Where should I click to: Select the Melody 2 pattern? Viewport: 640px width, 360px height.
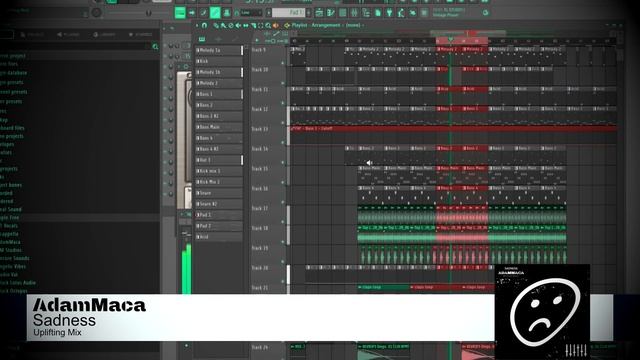[219, 83]
